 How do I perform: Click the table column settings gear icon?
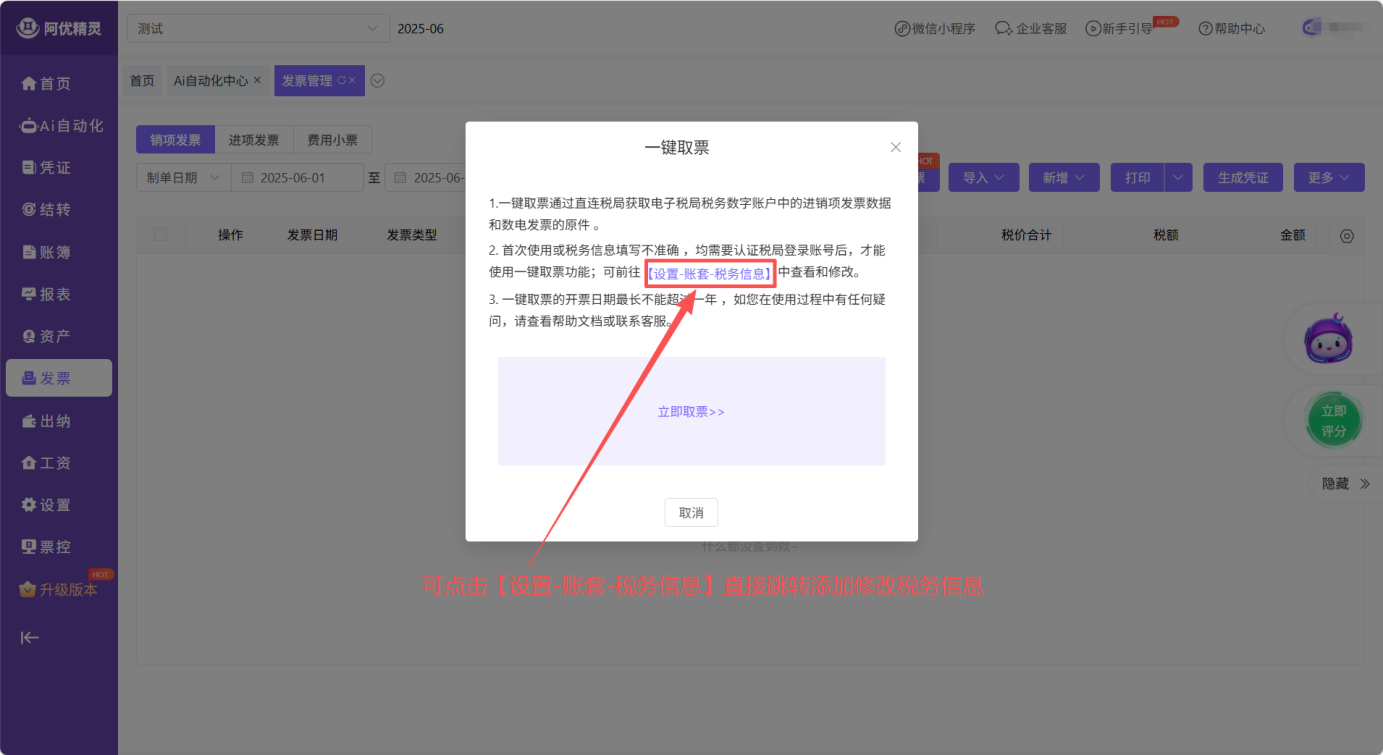[1346, 236]
